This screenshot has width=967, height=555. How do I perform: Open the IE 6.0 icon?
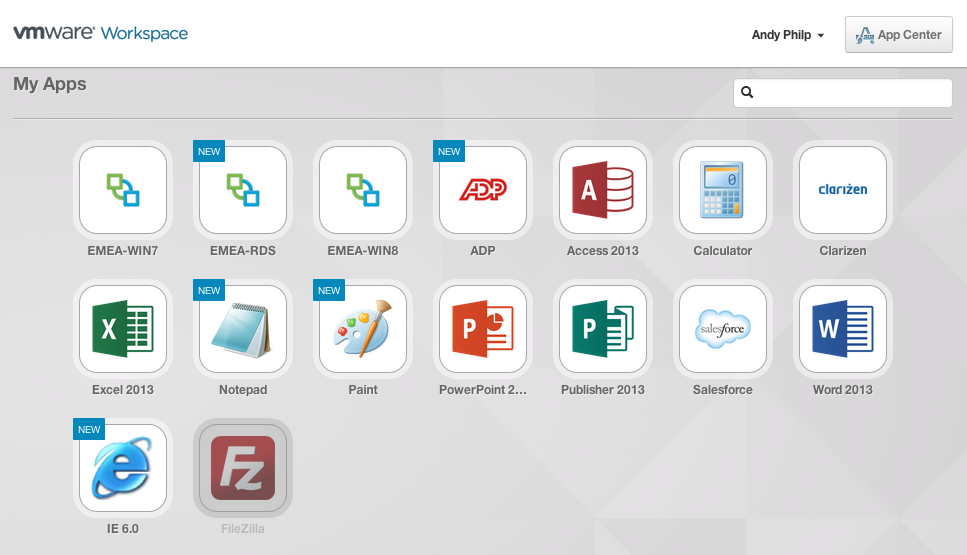(x=123, y=468)
